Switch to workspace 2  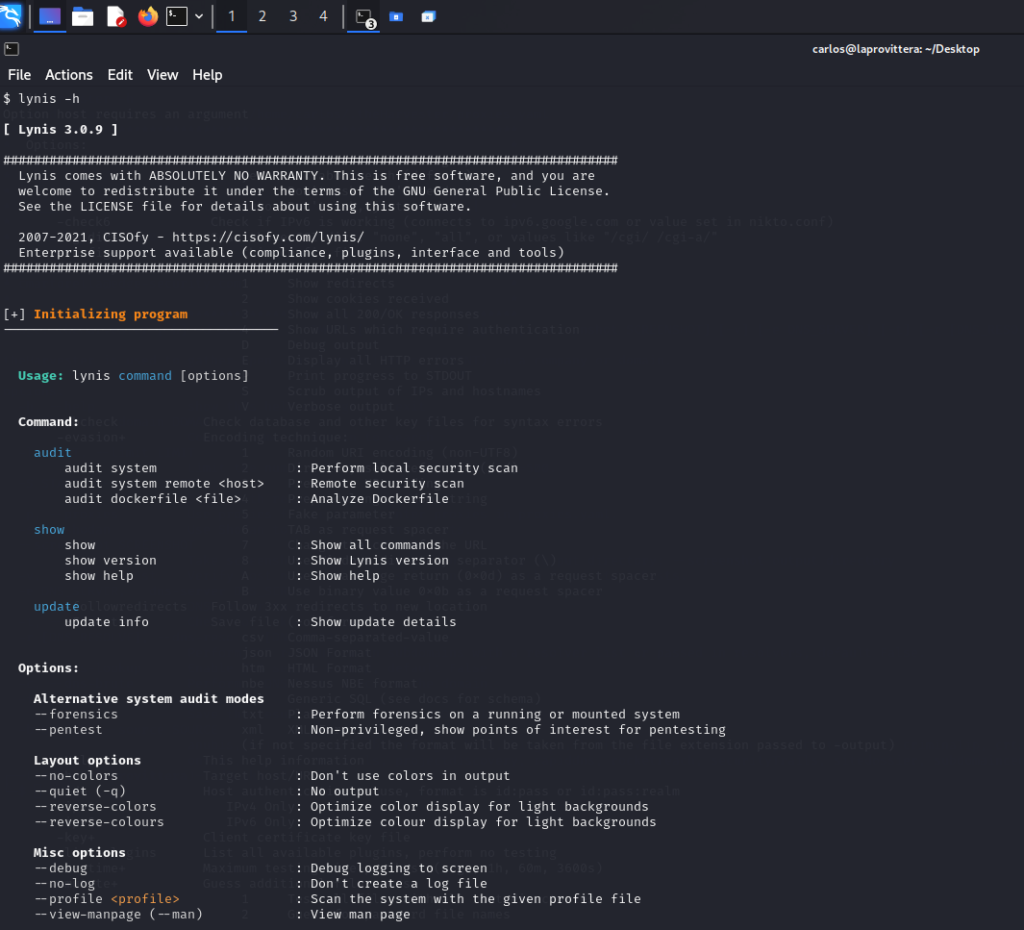262,16
